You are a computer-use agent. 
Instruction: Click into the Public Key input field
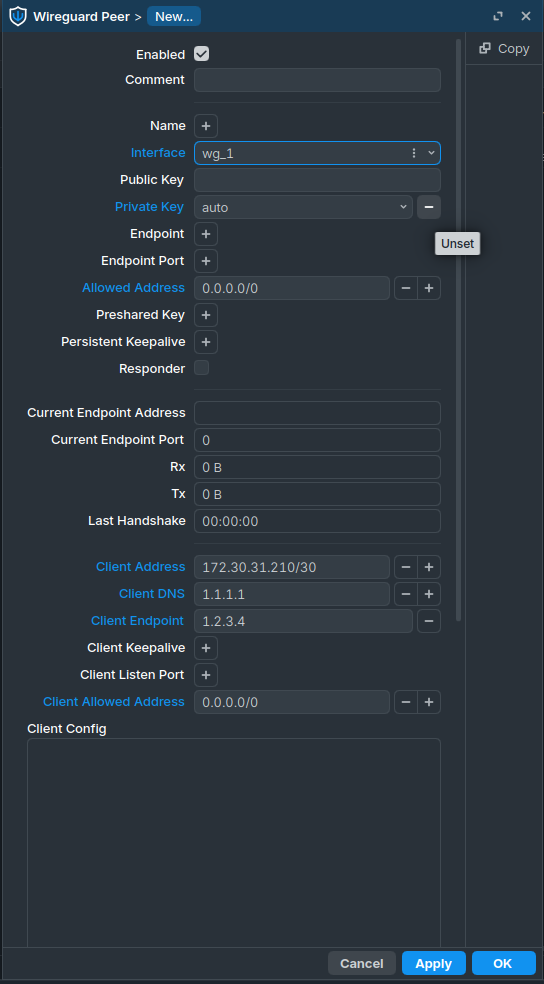click(317, 180)
